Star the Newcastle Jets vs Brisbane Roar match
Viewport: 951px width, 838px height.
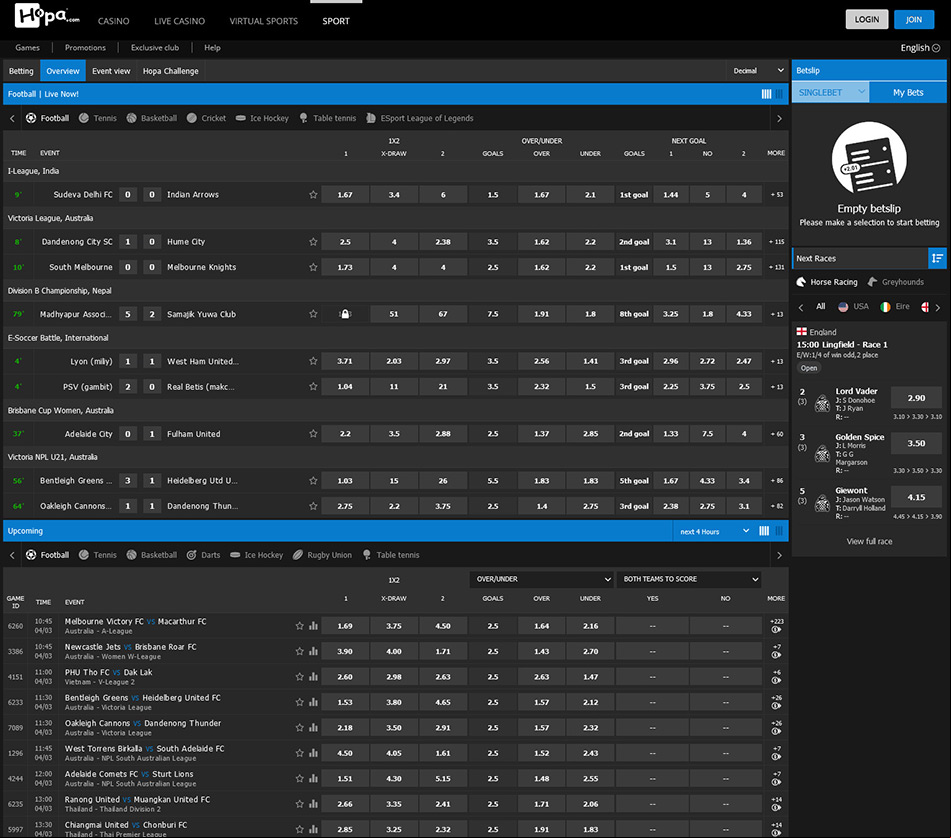coord(300,651)
